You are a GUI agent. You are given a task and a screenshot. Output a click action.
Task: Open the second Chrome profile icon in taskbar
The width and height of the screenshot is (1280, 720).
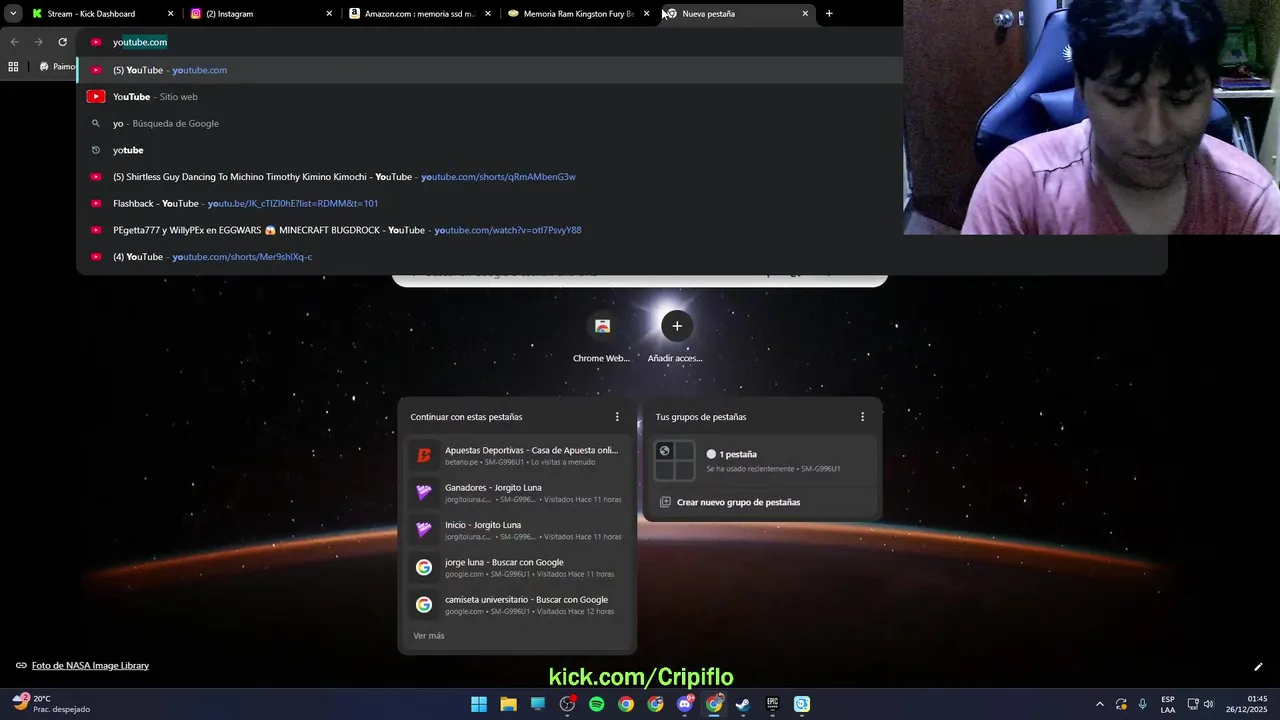click(x=655, y=704)
